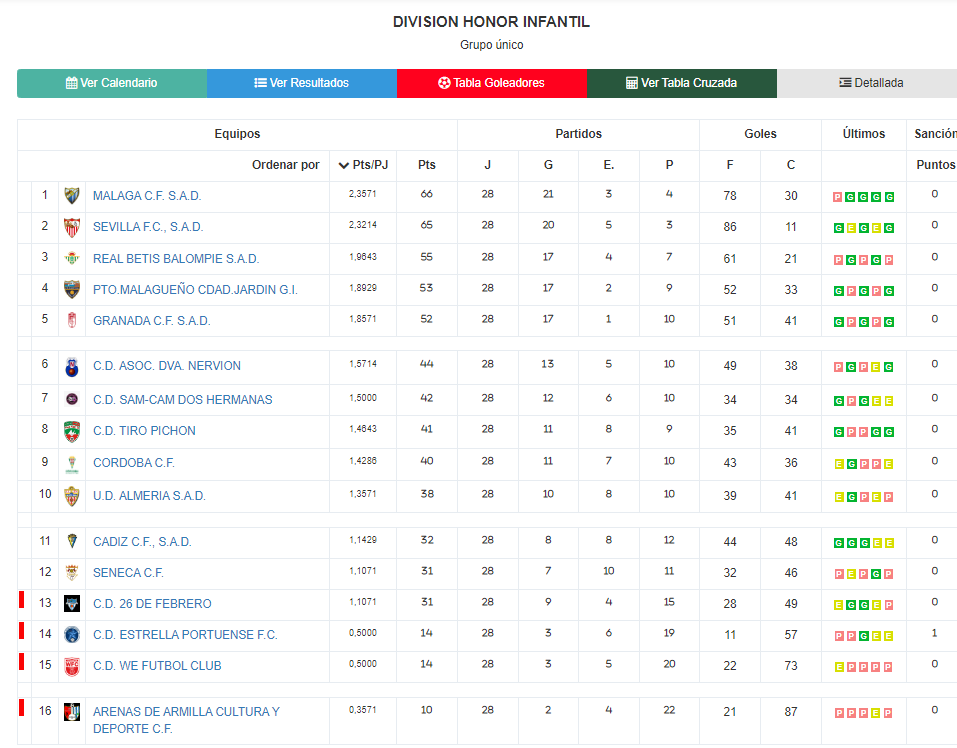The height and width of the screenshot is (748, 957).
Task: Click the DIVISION HONOR INFANTIL heading
Action: click(491, 22)
